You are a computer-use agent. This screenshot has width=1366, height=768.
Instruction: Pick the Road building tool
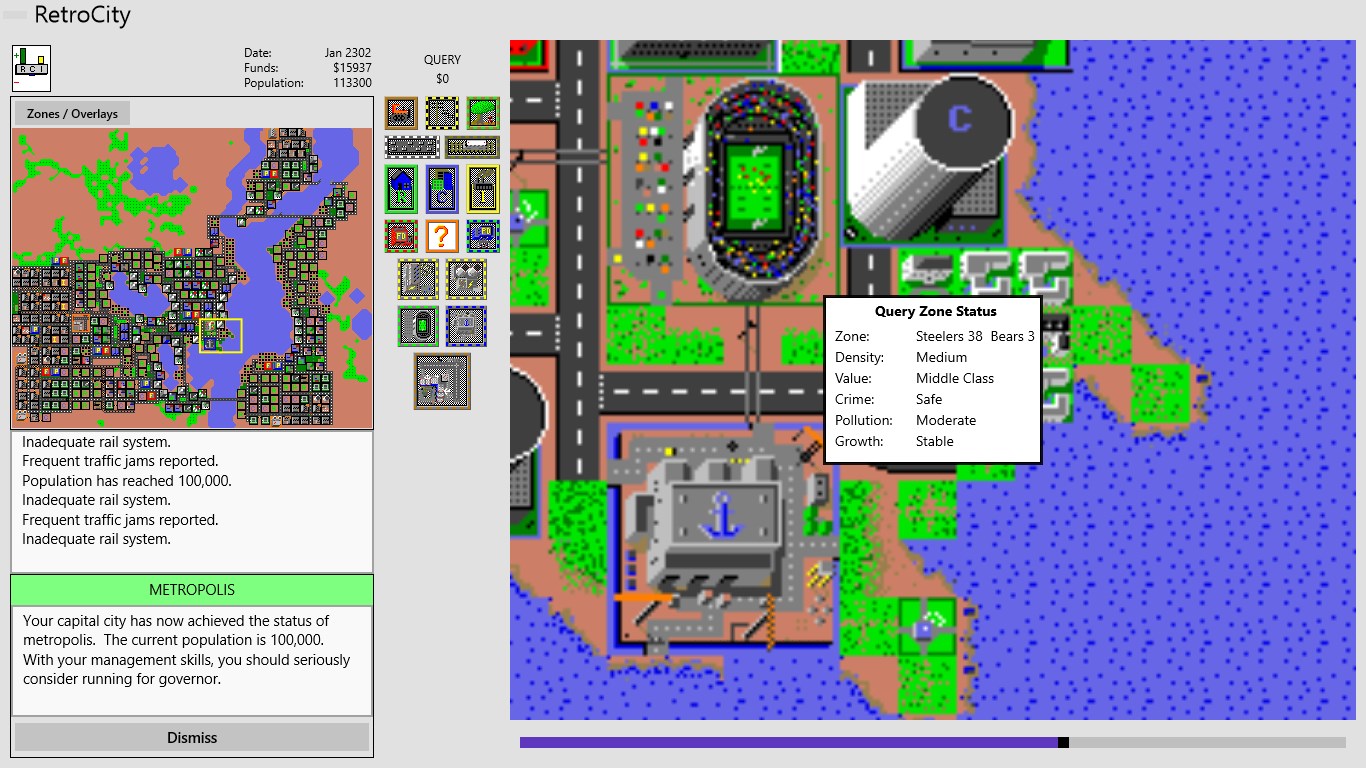[412, 147]
